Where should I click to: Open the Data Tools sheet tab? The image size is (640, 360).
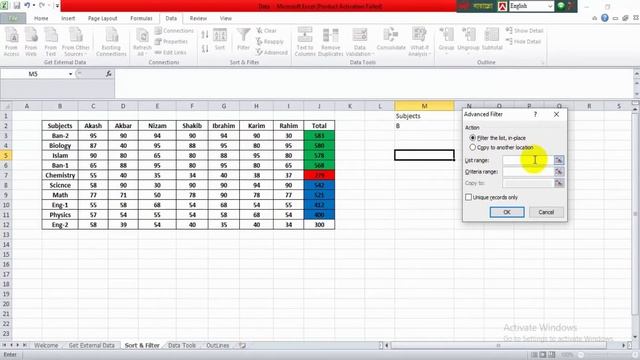click(182, 346)
